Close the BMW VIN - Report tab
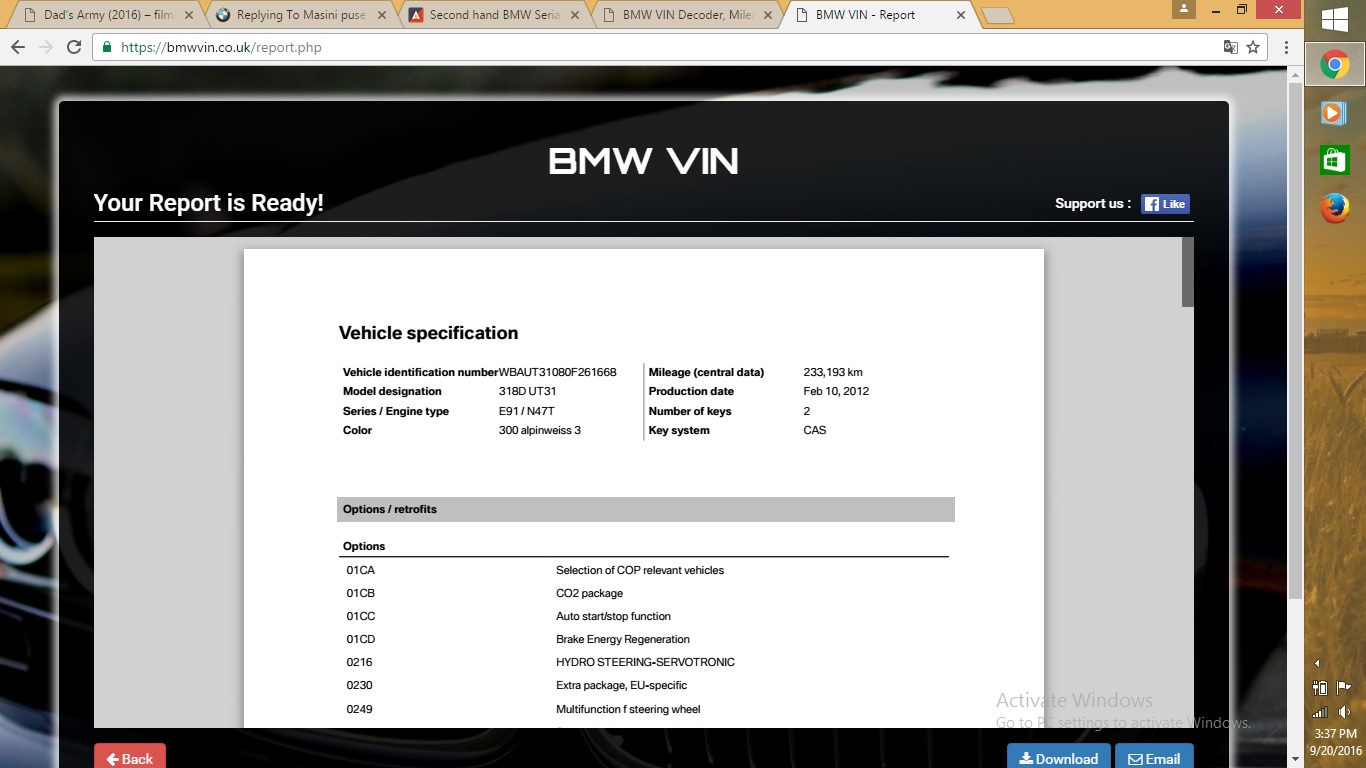 coord(961,15)
